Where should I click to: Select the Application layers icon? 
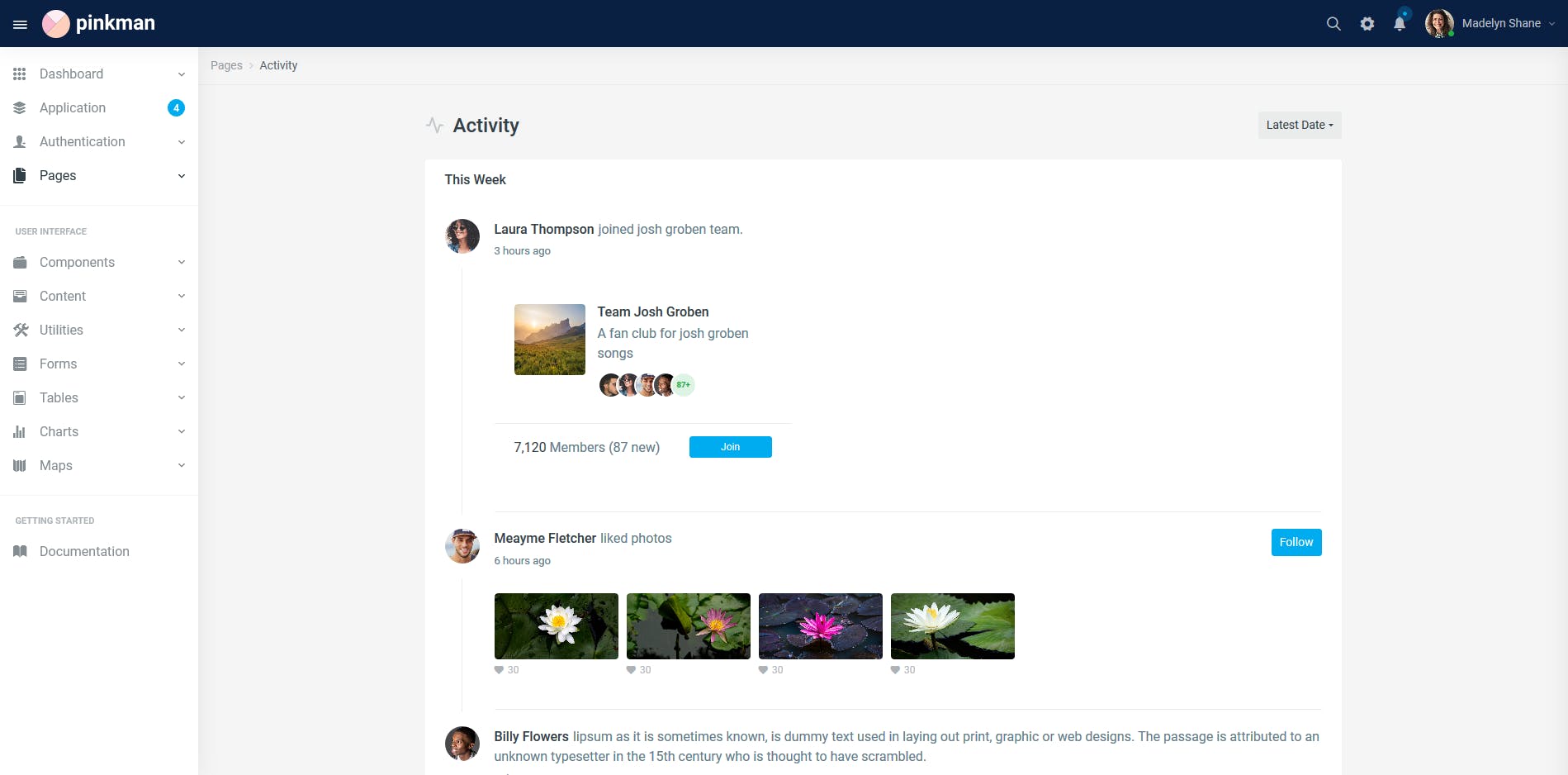click(x=20, y=107)
